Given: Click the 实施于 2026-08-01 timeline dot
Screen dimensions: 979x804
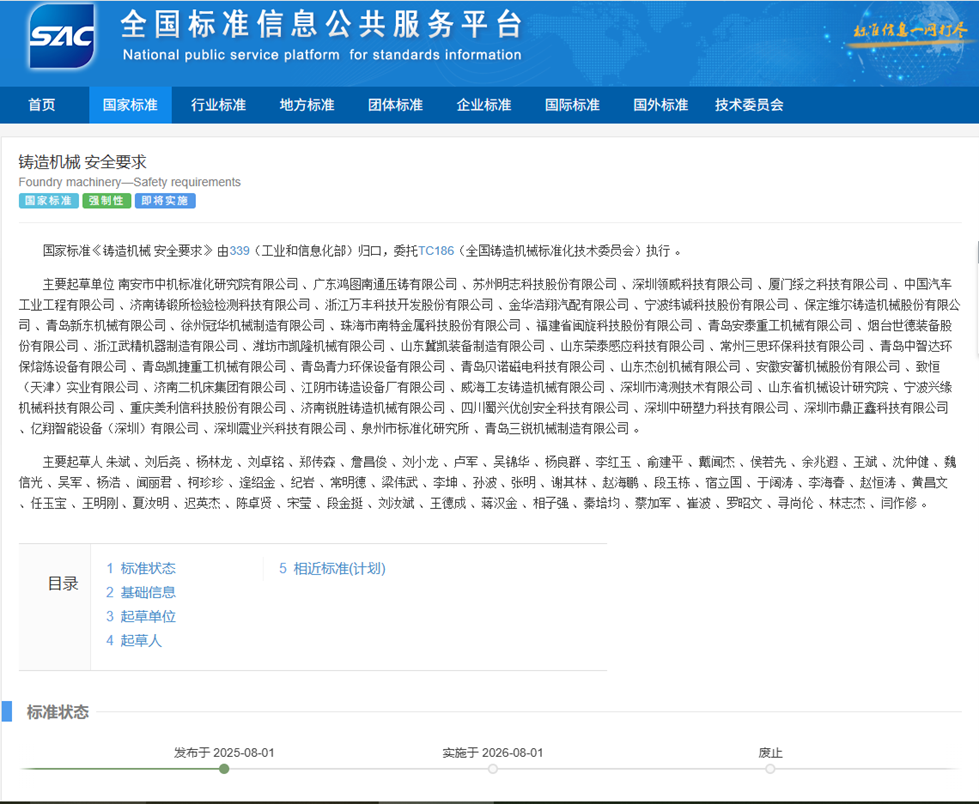Looking at the screenshot, I should (x=493, y=769).
